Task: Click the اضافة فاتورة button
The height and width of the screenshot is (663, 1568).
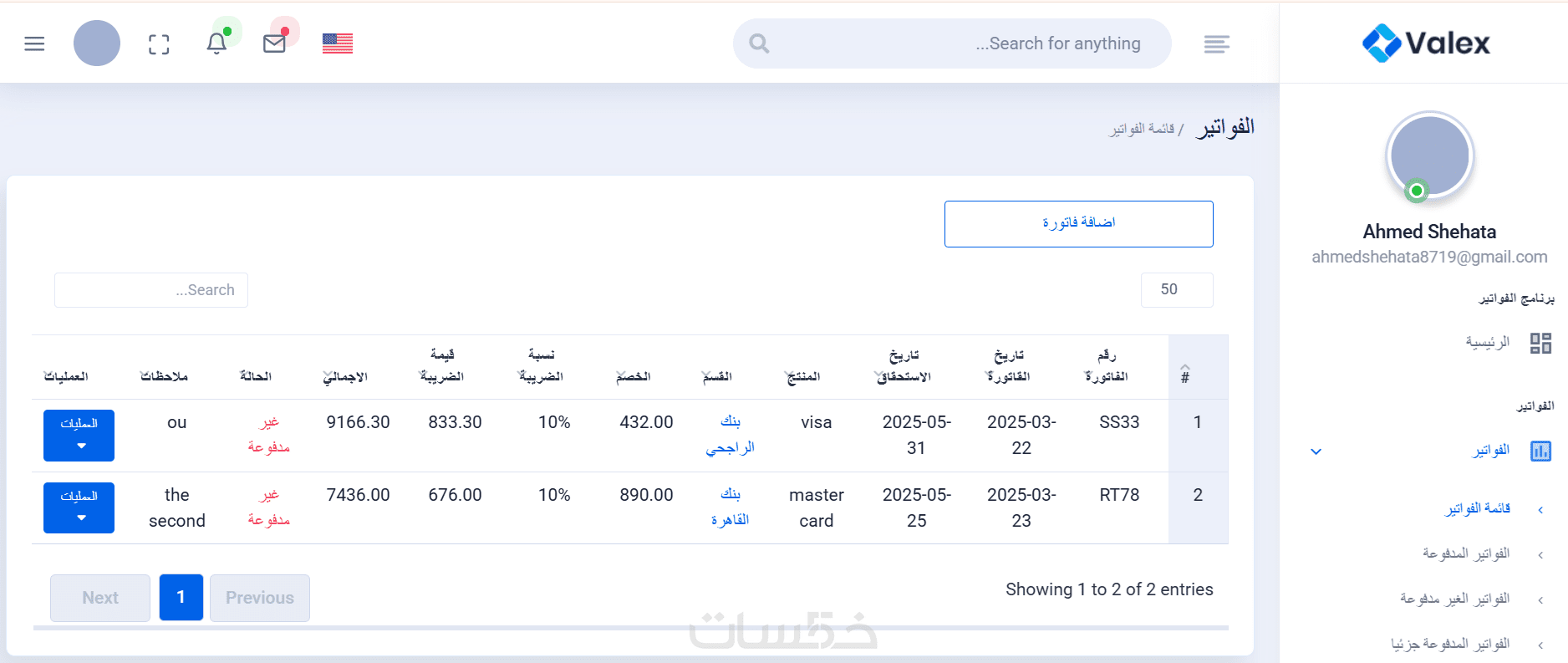Action: [1078, 223]
